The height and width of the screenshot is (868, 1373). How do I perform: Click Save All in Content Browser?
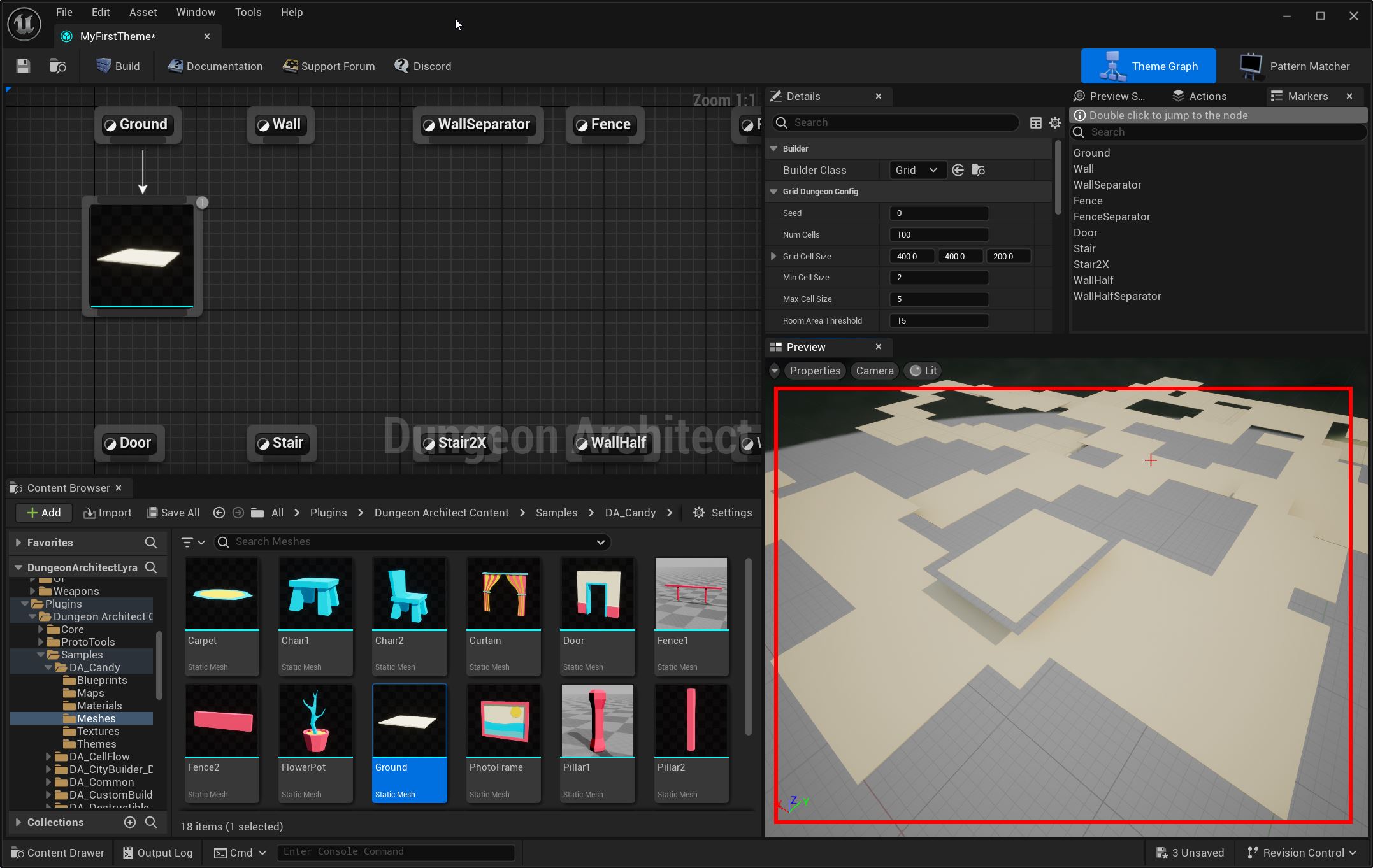click(173, 513)
